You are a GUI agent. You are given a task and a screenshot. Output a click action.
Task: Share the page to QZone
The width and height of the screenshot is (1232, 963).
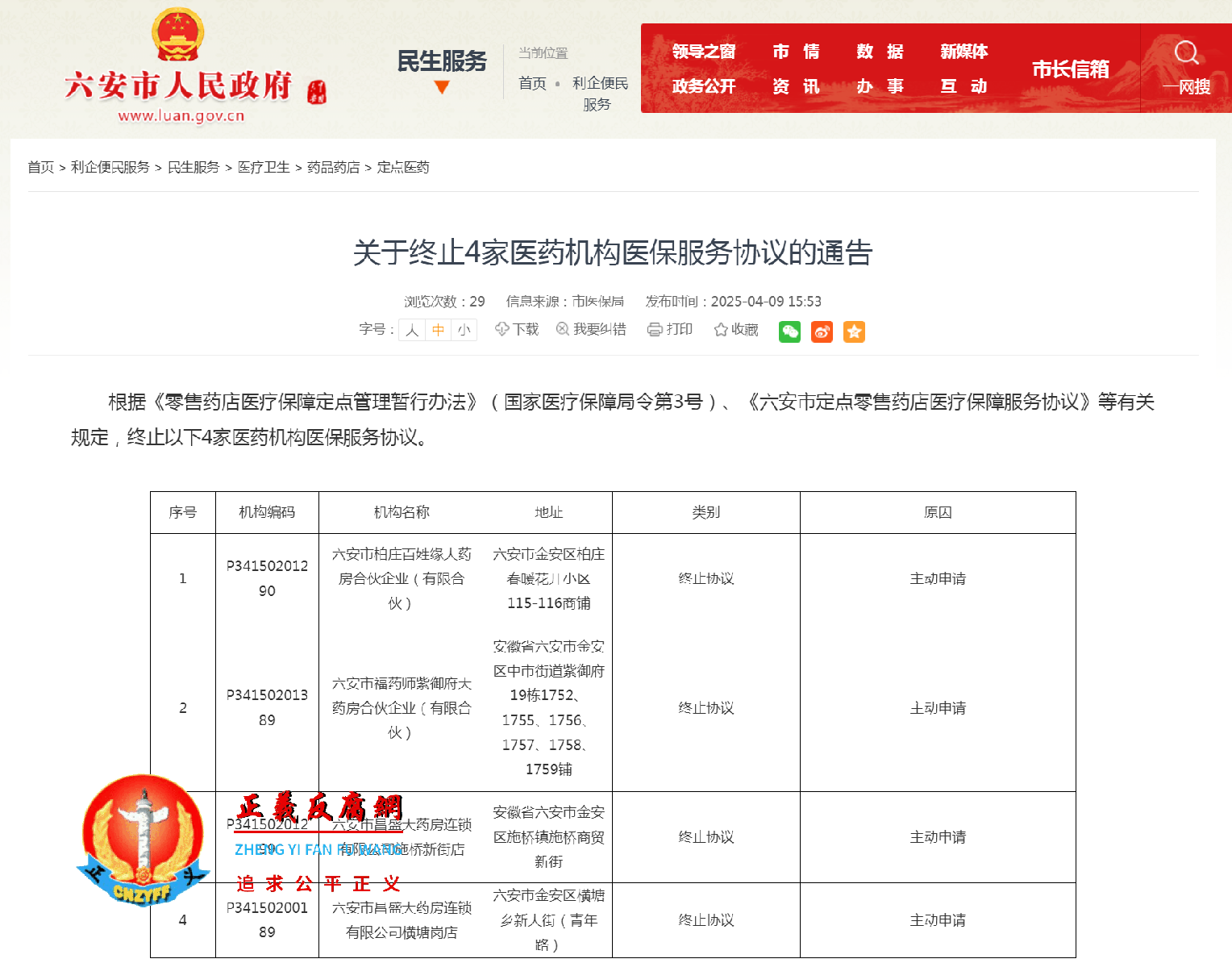pos(854,331)
